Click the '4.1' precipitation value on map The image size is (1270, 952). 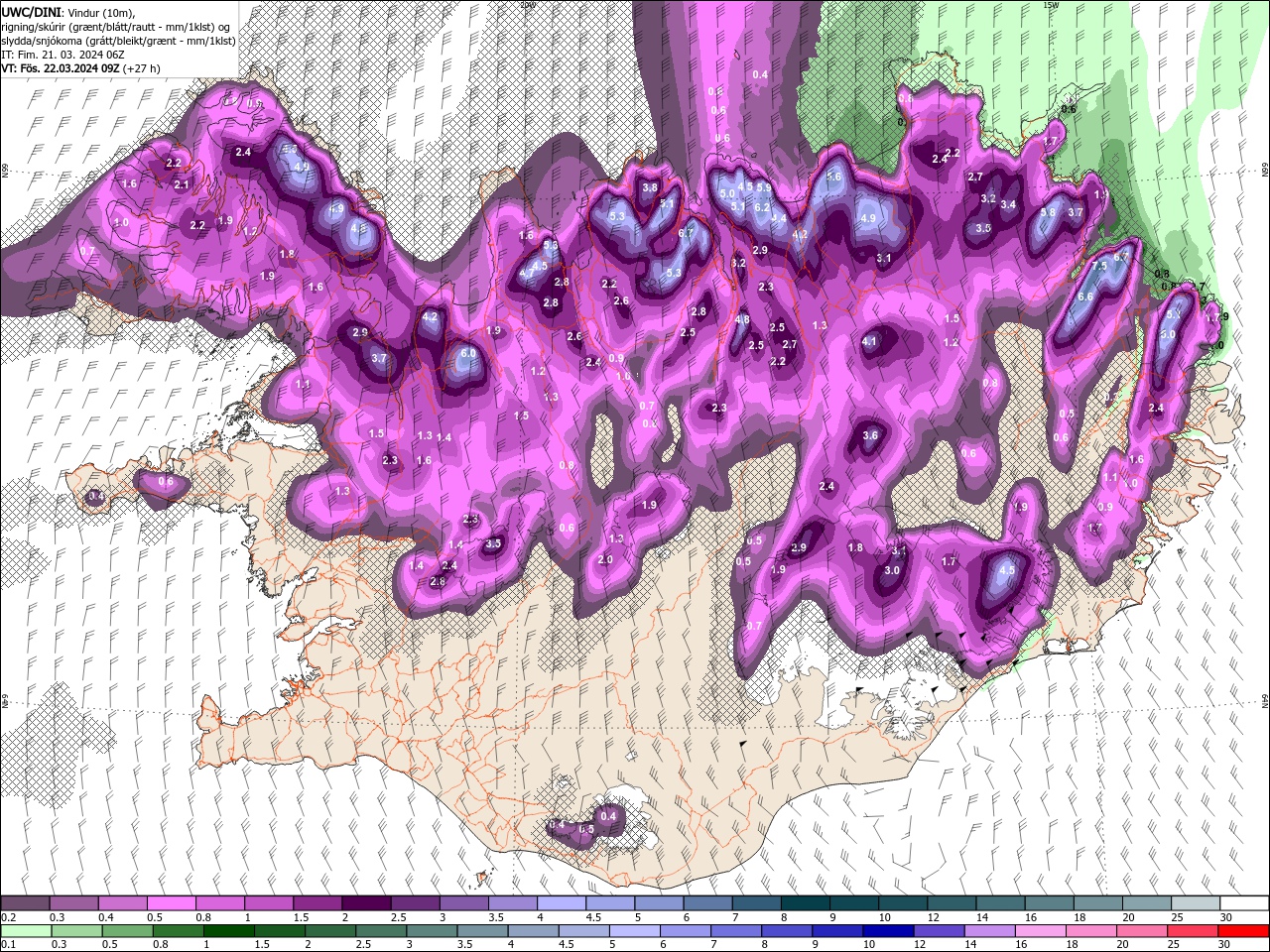click(x=870, y=341)
